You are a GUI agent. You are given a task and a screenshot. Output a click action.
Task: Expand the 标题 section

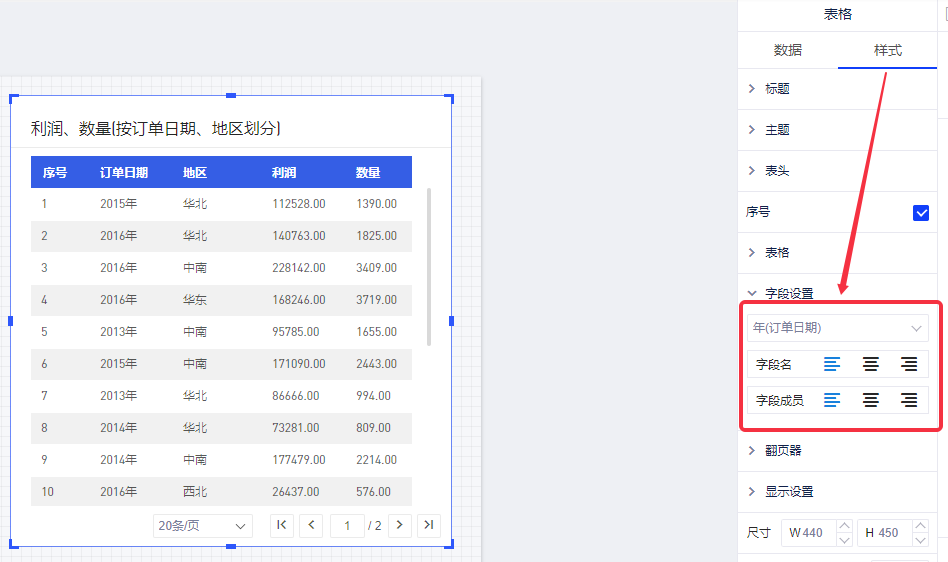point(777,89)
